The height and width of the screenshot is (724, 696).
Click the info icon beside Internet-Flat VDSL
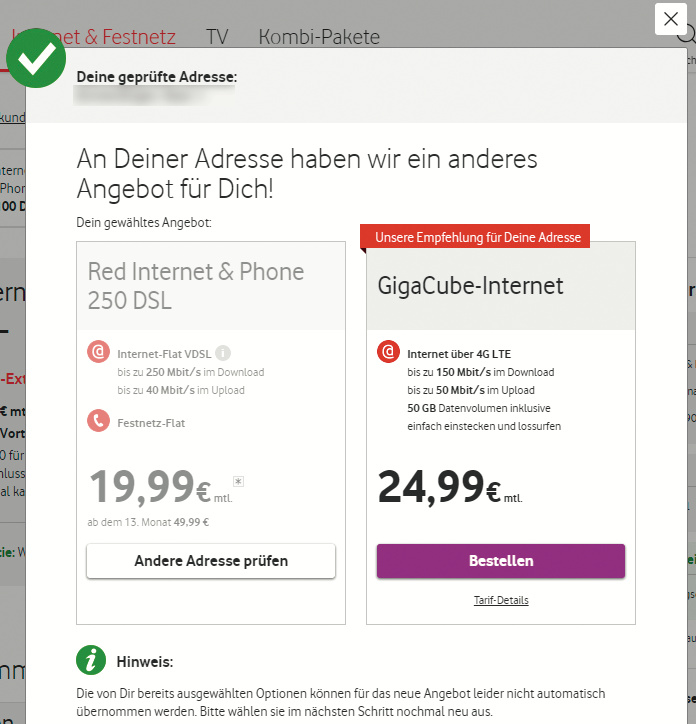coord(223,352)
